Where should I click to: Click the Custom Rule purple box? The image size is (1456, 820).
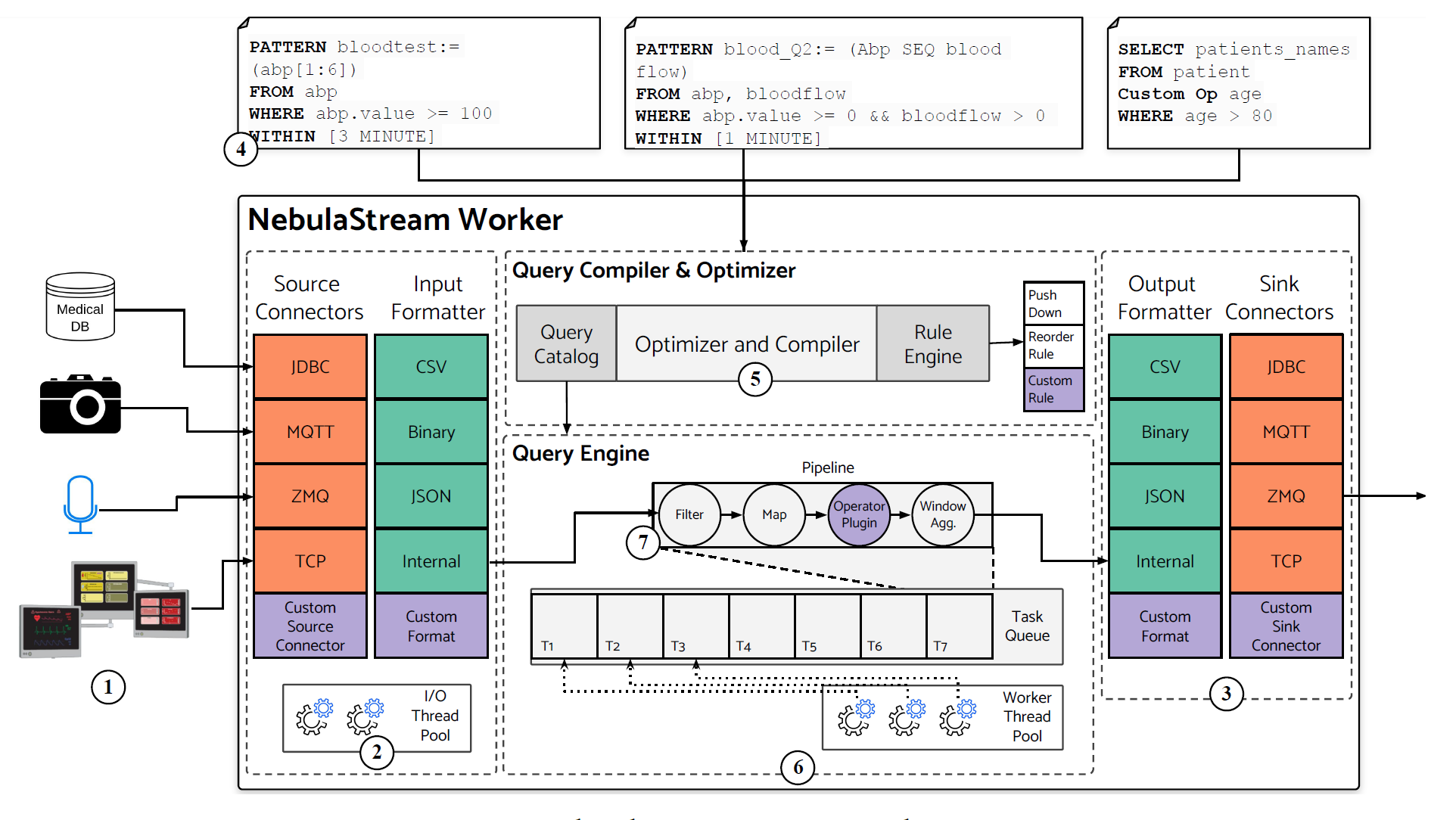pos(1053,389)
